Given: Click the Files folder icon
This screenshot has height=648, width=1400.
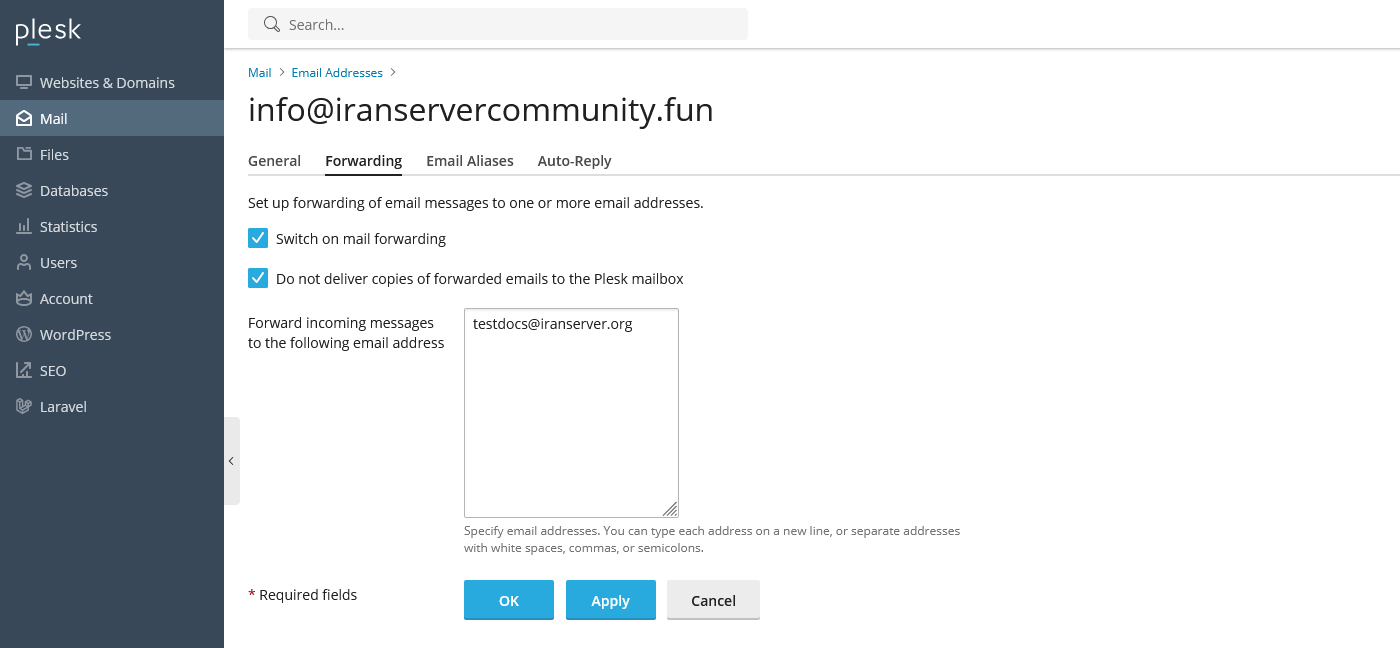Looking at the screenshot, I should pos(24,154).
